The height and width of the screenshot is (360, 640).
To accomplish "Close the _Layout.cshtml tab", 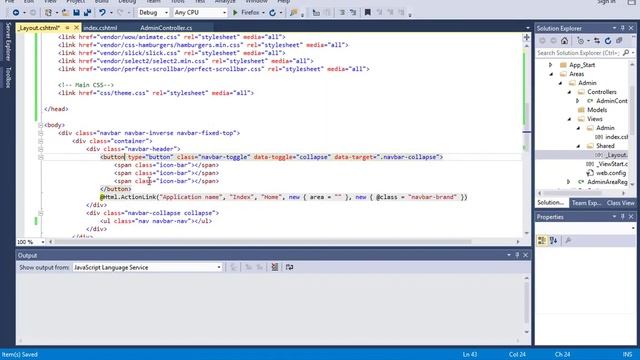I will tap(76, 28).
